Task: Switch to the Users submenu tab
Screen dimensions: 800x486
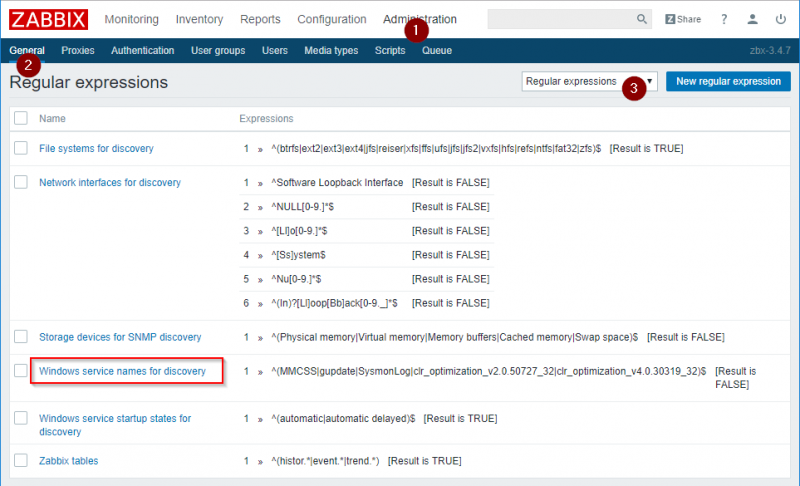Action: tap(275, 50)
